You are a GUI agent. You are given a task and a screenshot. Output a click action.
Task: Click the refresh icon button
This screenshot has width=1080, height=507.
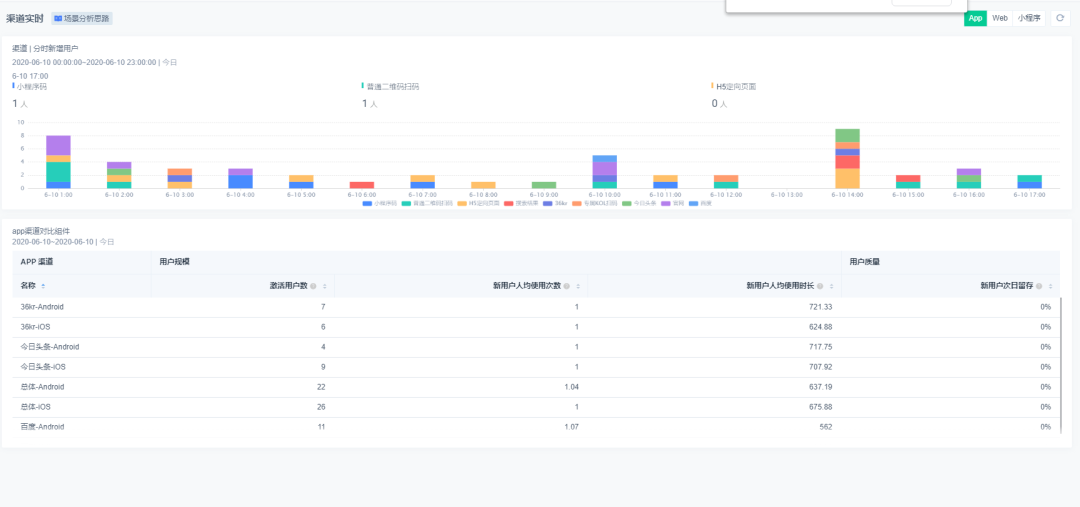click(1060, 18)
